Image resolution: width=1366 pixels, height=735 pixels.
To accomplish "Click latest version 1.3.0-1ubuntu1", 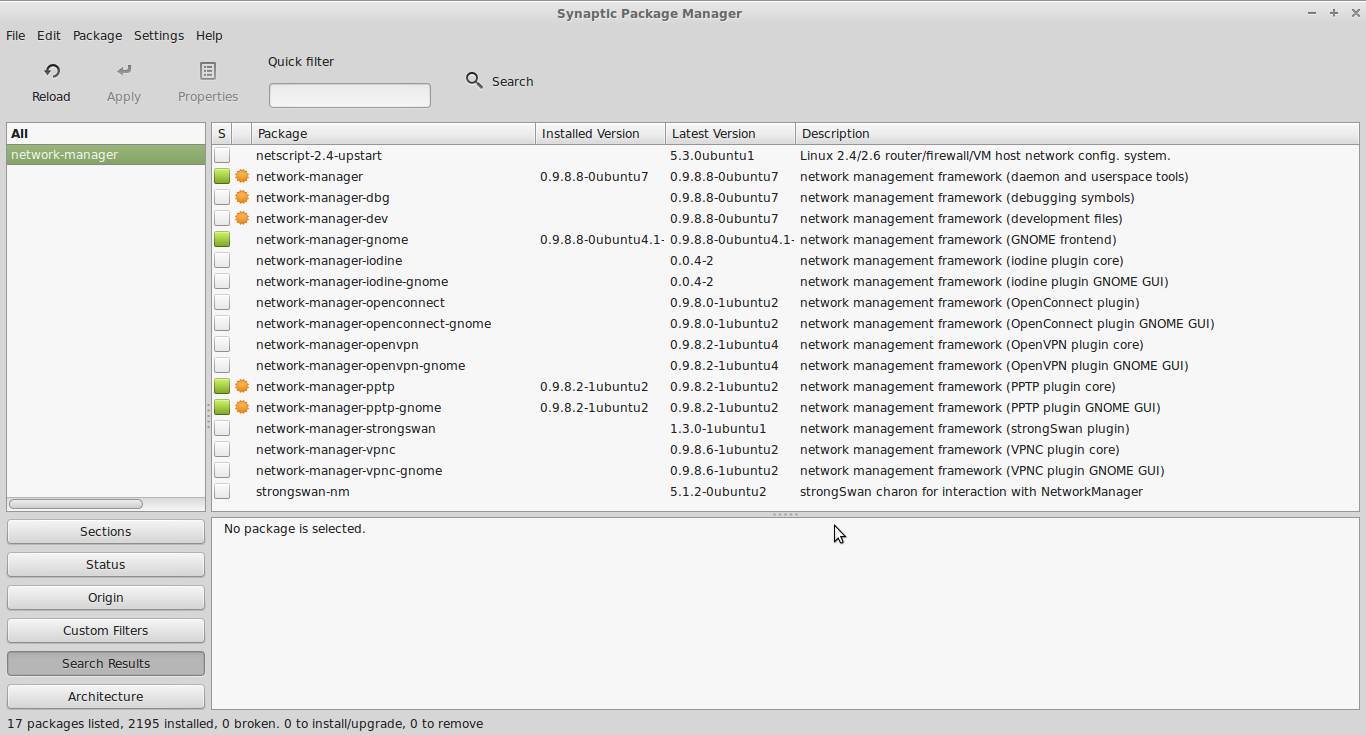I will click(x=718, y=428).
